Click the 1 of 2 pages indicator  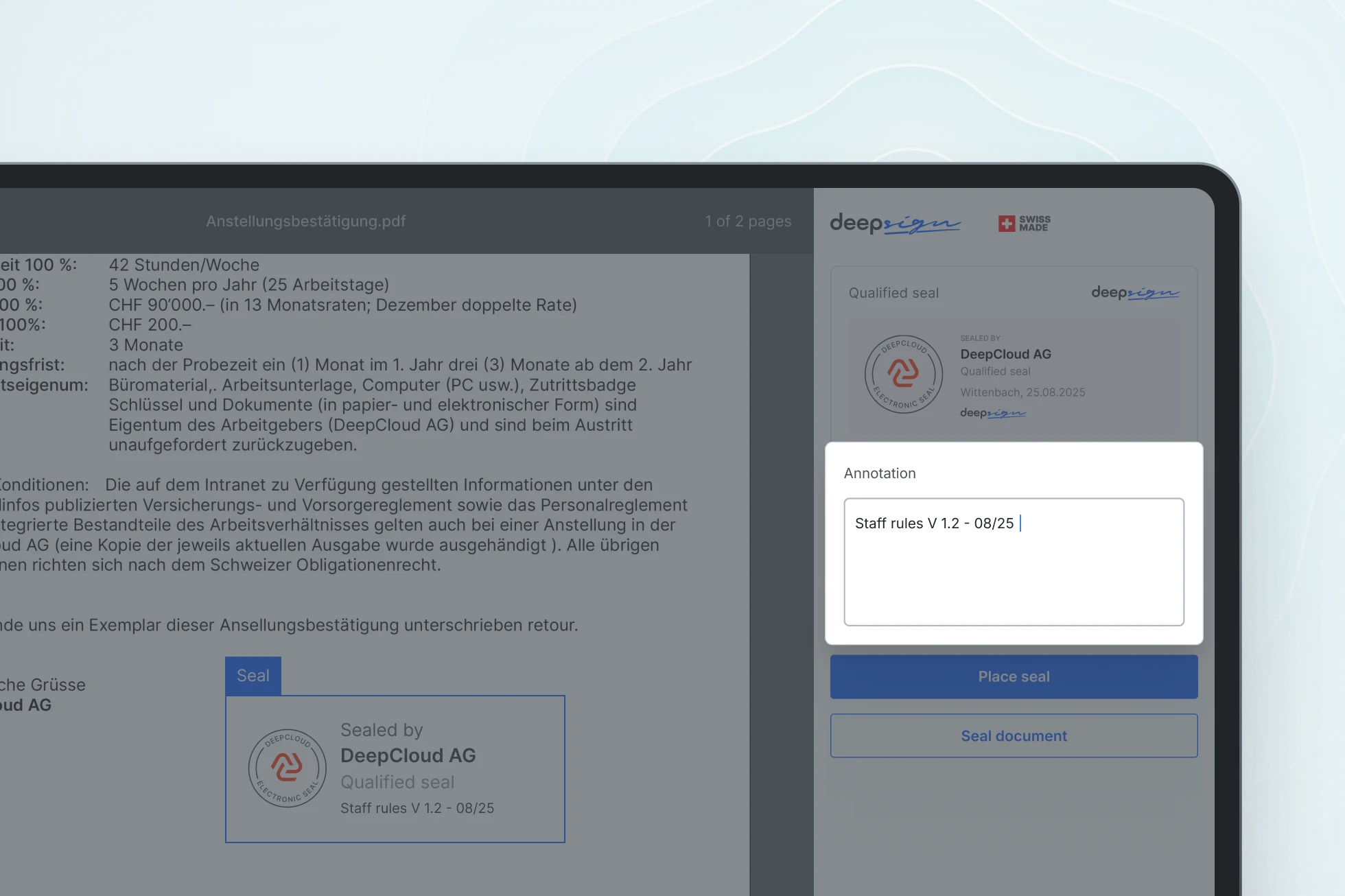tap(748, 221)
